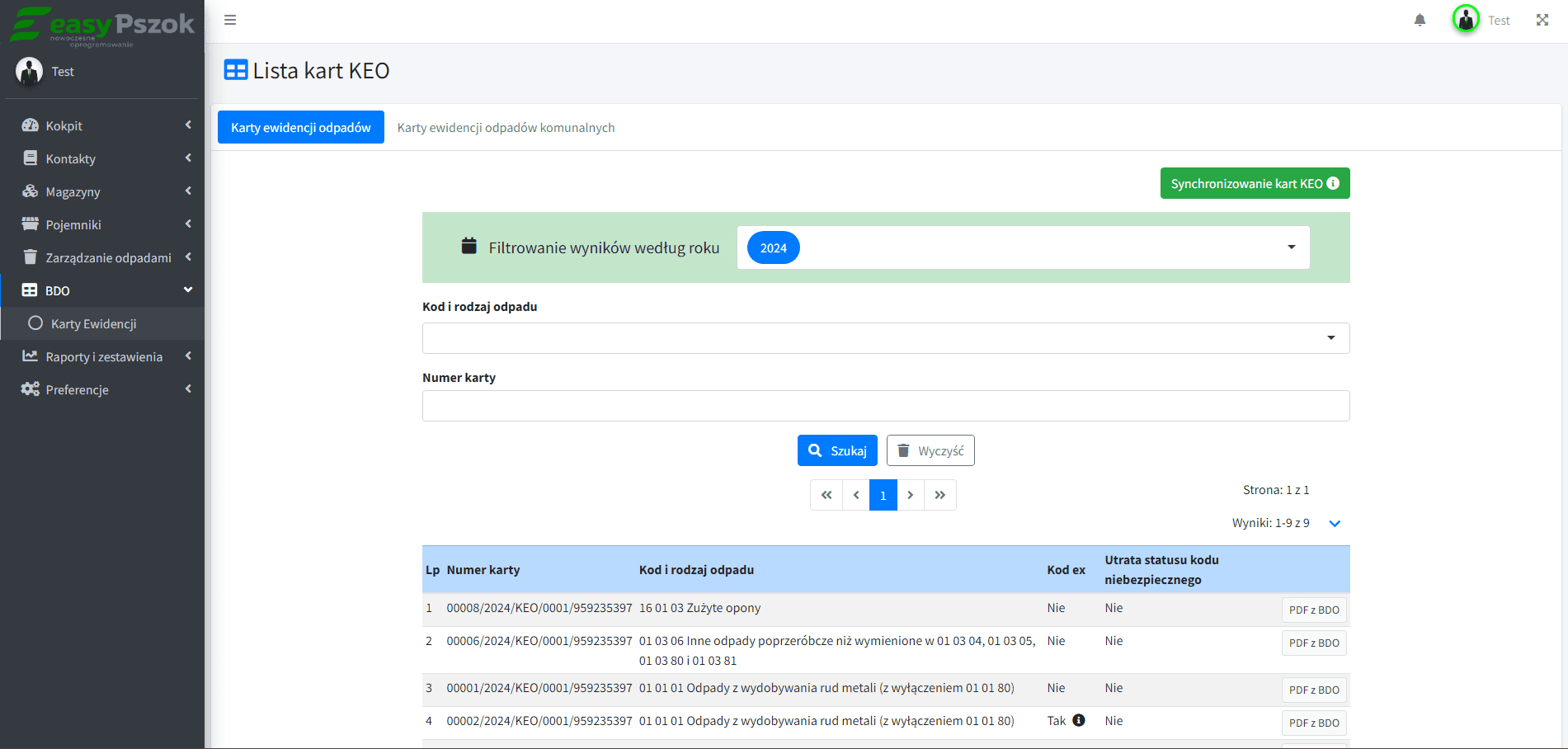Expand Kod i rodzaj odpadu dropdown

click(x=1330, y=338)
